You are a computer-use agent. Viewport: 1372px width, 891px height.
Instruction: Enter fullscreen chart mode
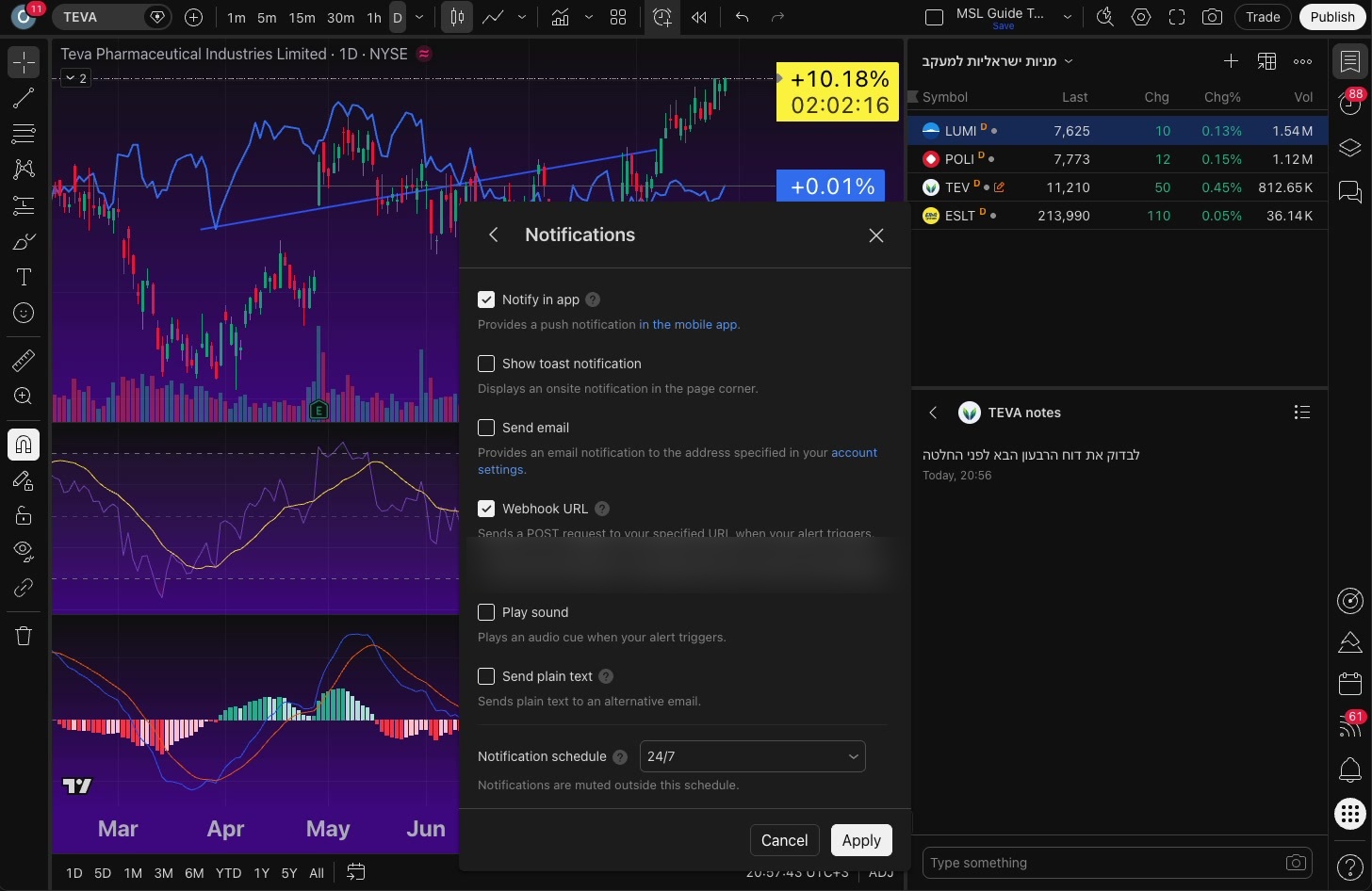click(x=1177, y=17)
